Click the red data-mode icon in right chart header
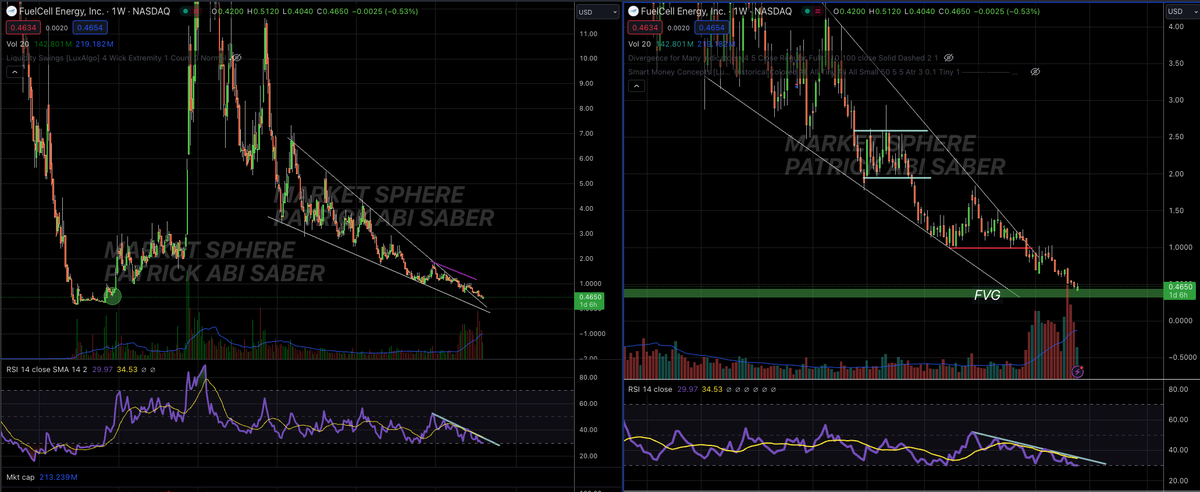Viewport: 1200px width, 492px height. click(818, 11)
